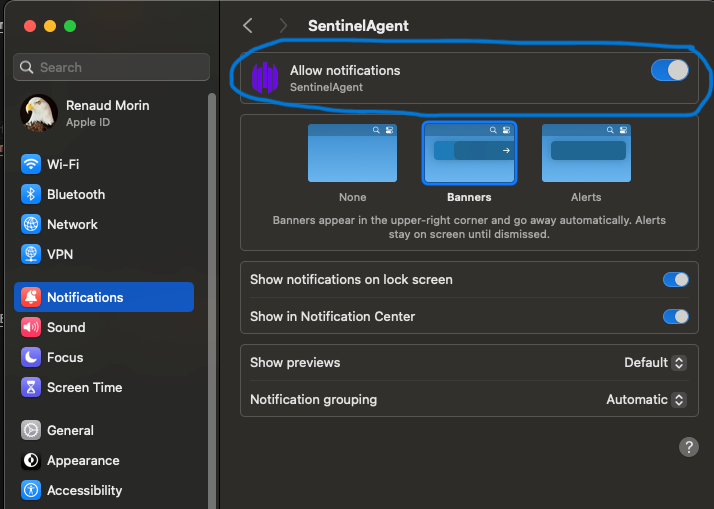Click the back arrow button
This screenshot has width=714, height=509.
click(248, 26)
